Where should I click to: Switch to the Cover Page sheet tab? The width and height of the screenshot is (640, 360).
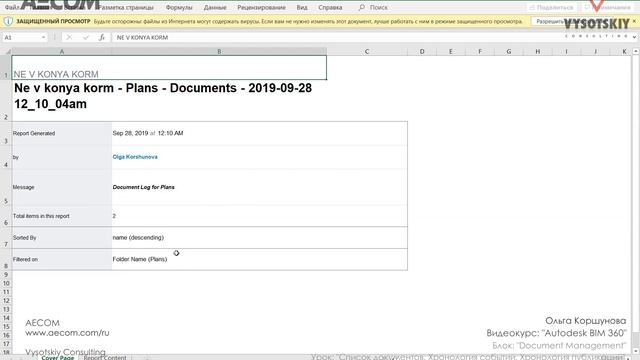point(58,357)
